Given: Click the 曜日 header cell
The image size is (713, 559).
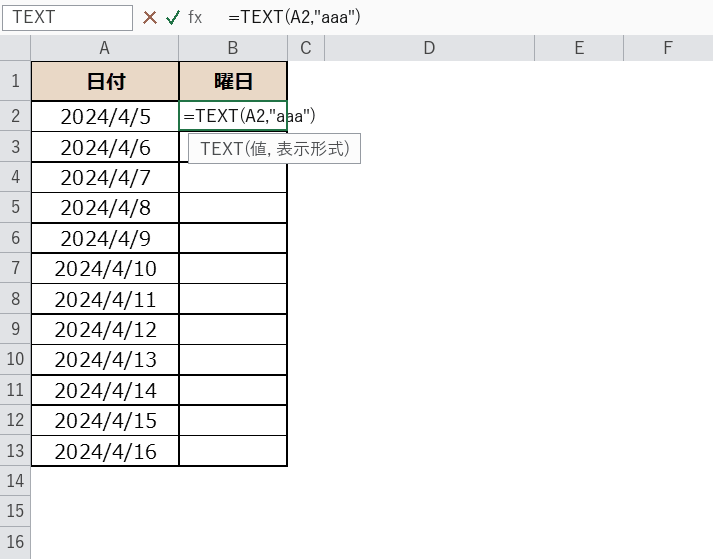Looking at the screenshot, I should (x=233, y=81).
